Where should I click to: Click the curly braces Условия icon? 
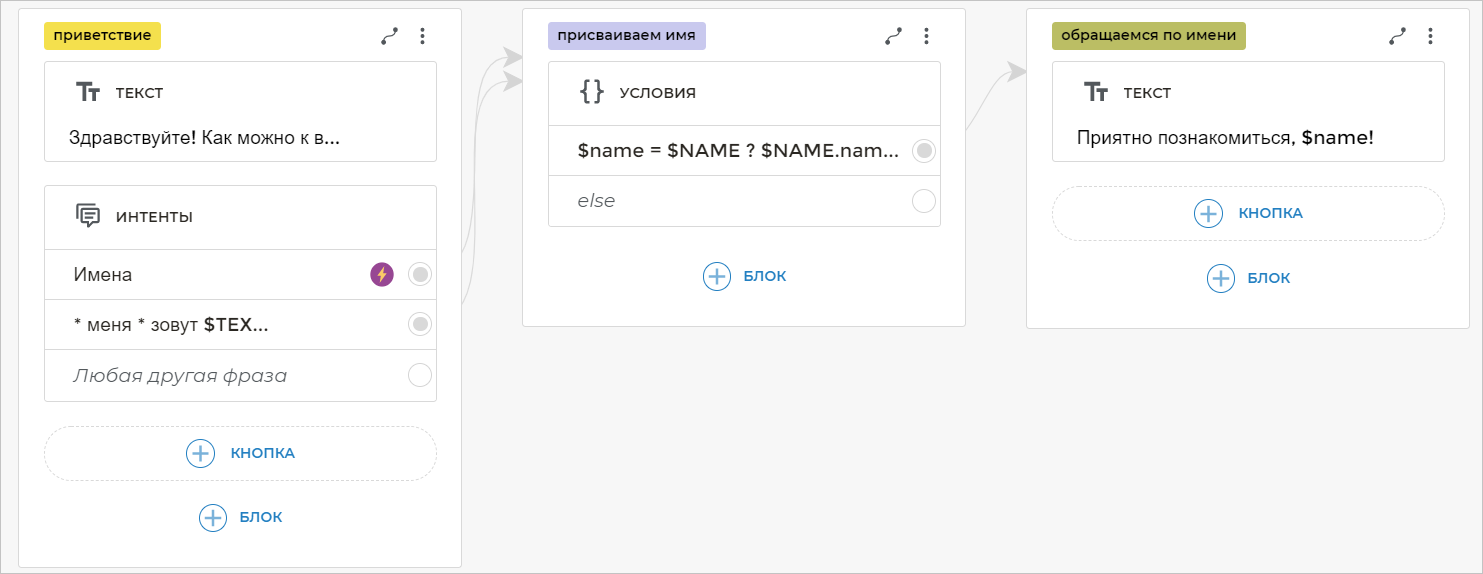click(592, 92)
